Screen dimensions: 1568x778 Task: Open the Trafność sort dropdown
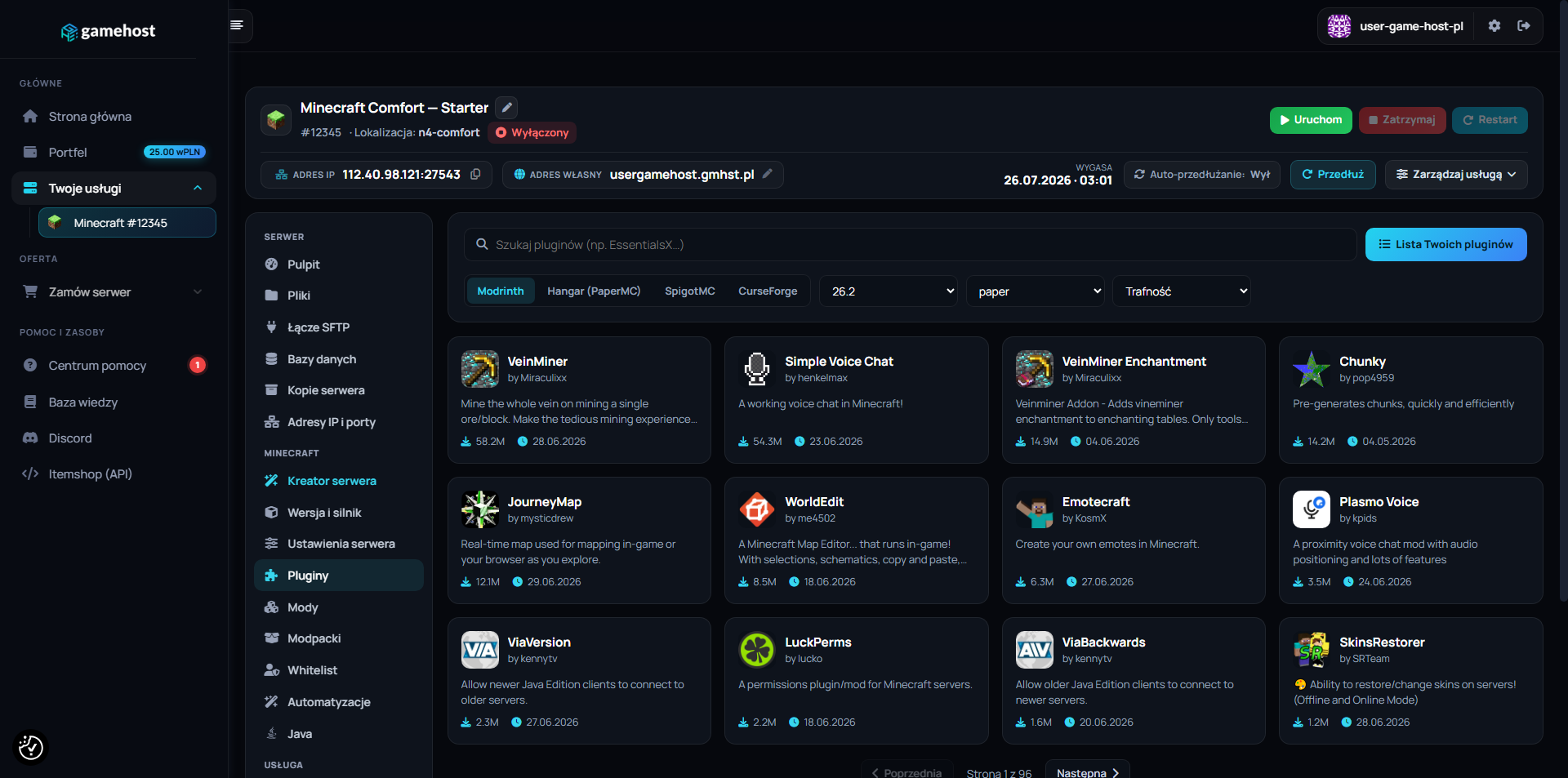(1182, 291)
